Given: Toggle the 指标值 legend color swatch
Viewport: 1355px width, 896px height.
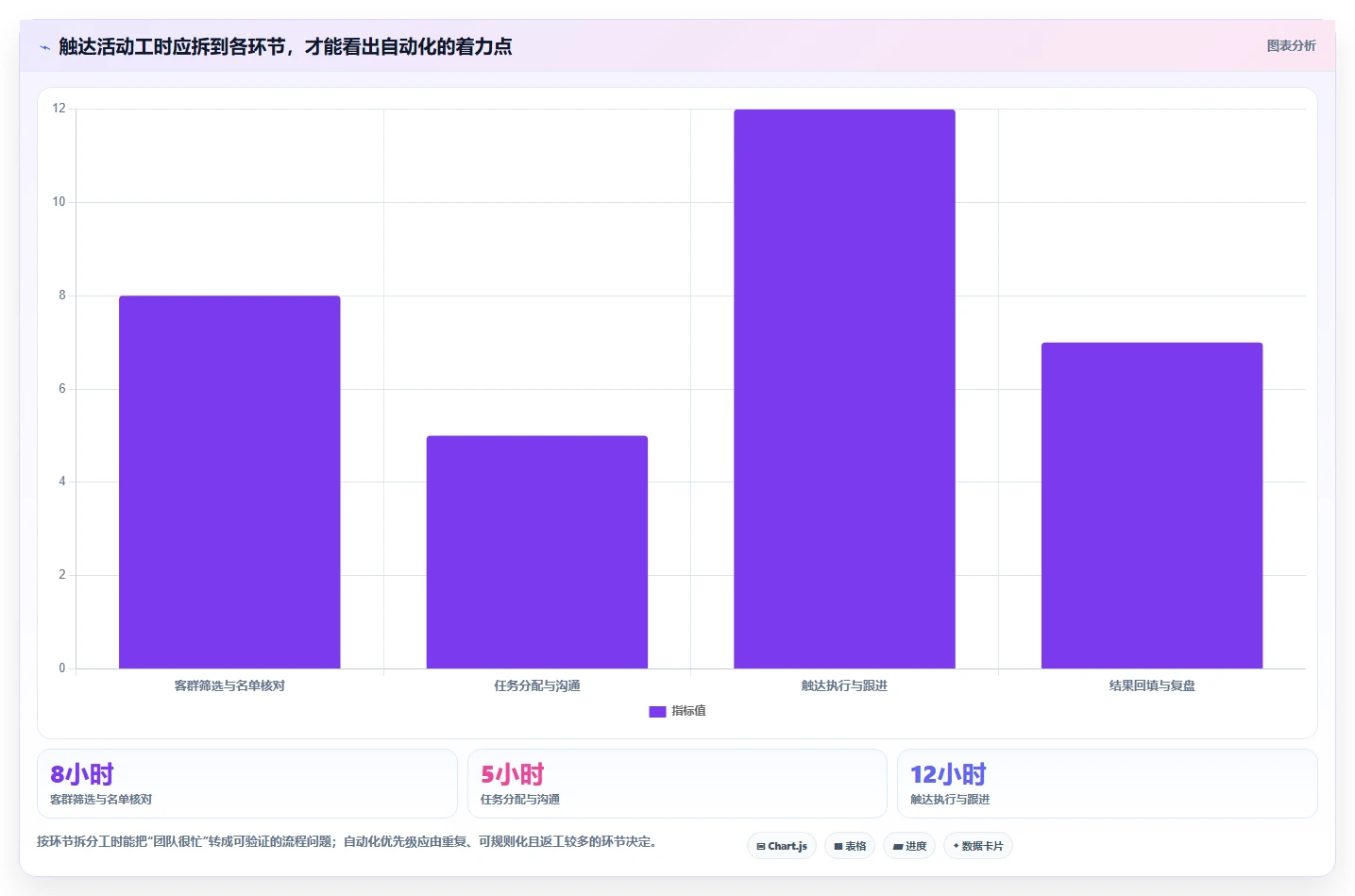Looking at the screenshot, I should click(x=657, y=711).
